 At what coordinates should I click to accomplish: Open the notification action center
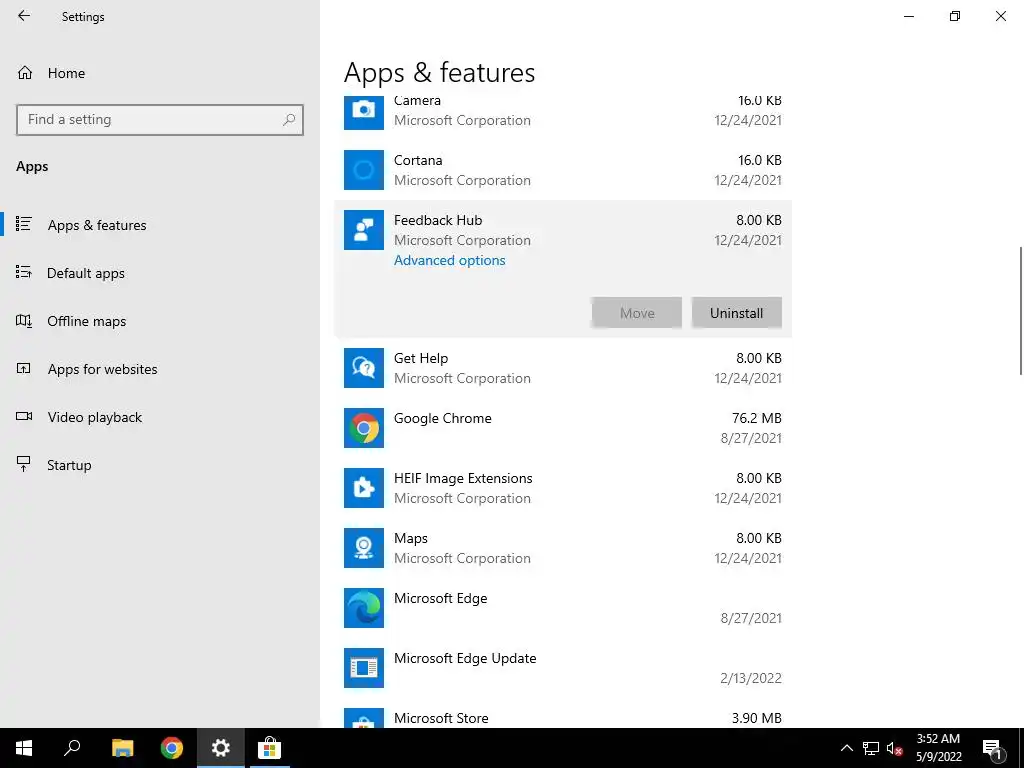click(x=993, y=749)
